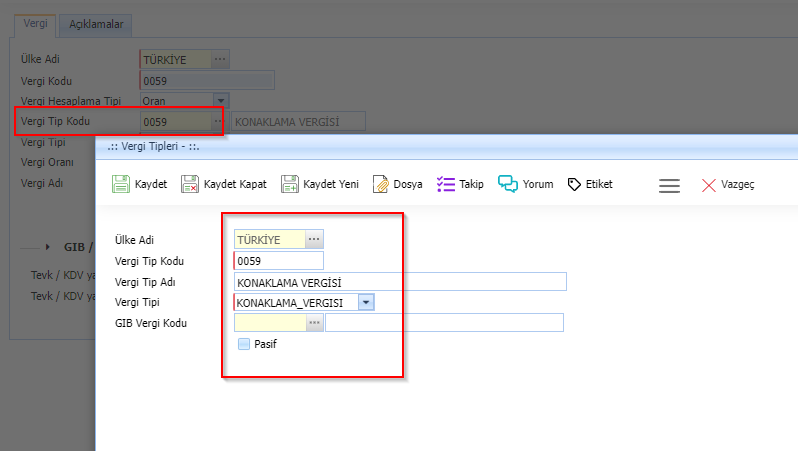
Task: Click the red X Vazgeç icon
Action: coord(708,185)
